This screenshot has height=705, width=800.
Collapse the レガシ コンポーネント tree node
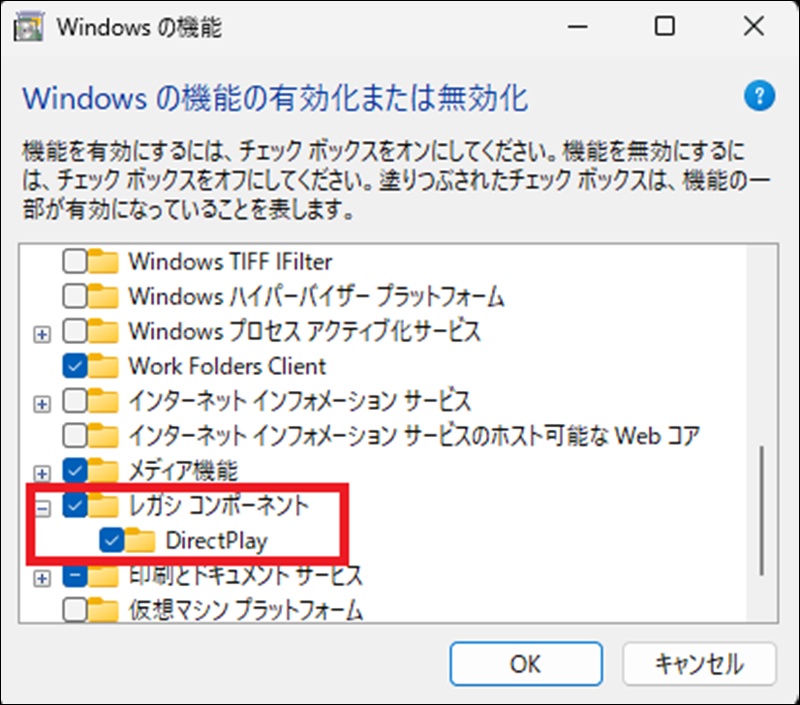42,507
